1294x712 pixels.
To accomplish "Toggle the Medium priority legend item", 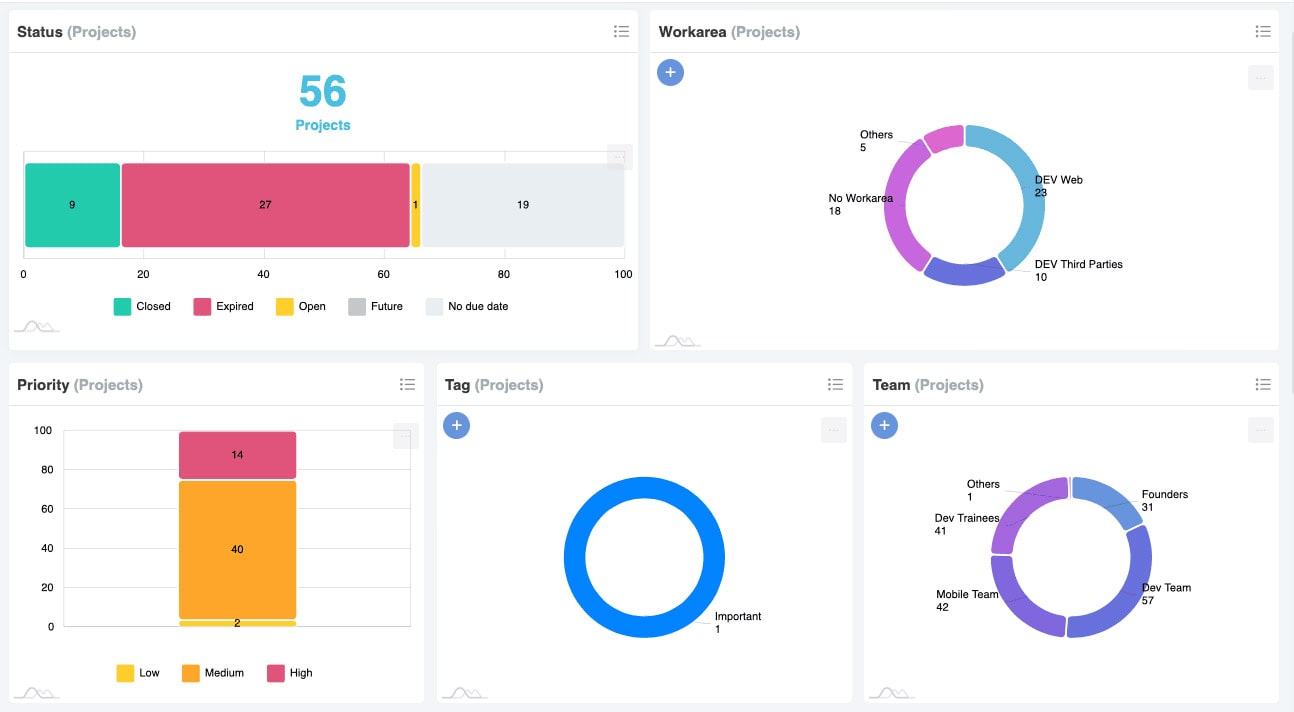I will point(212,673).
